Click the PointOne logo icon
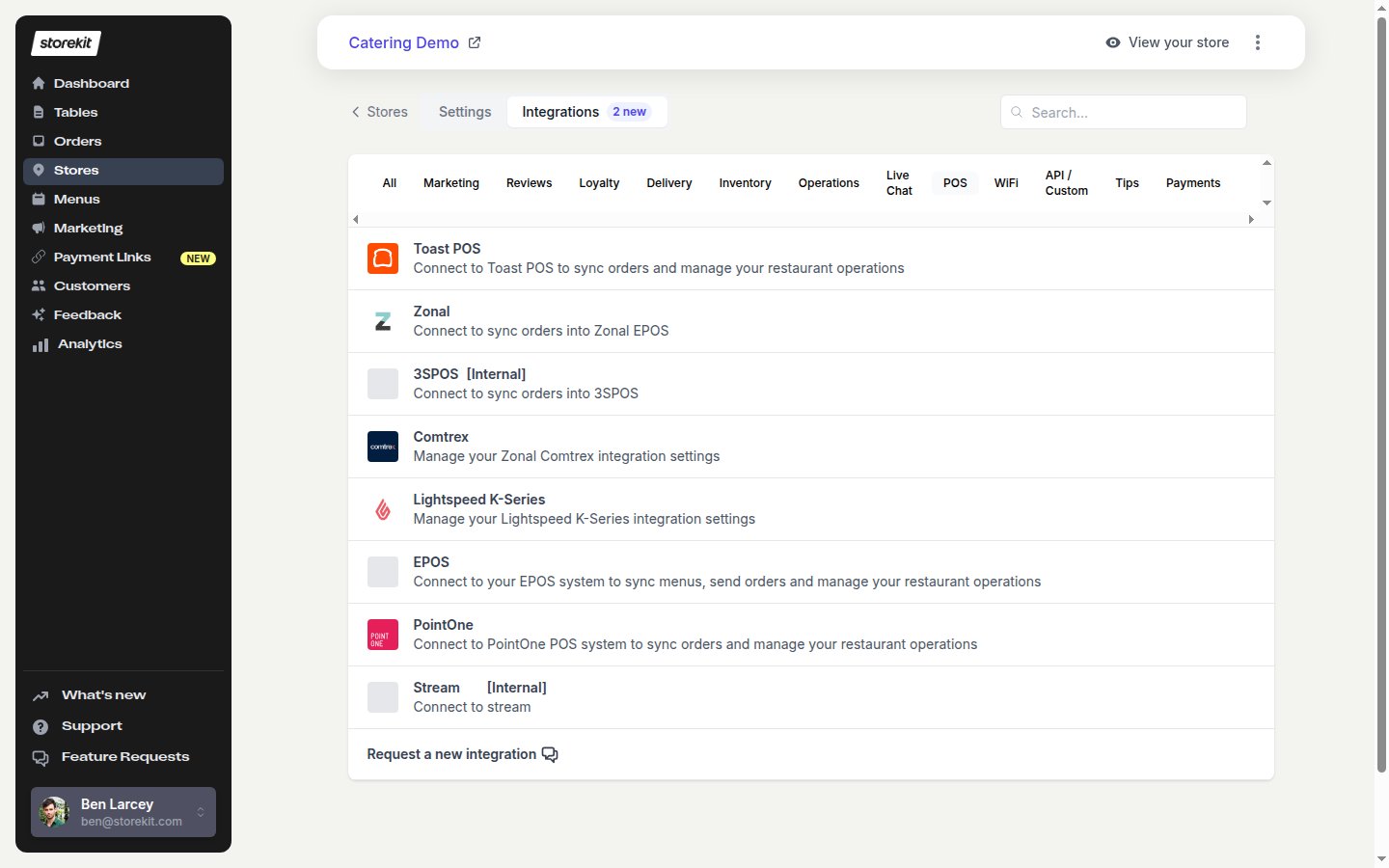Screen dimensions: 1389x868 pos(383,635)
